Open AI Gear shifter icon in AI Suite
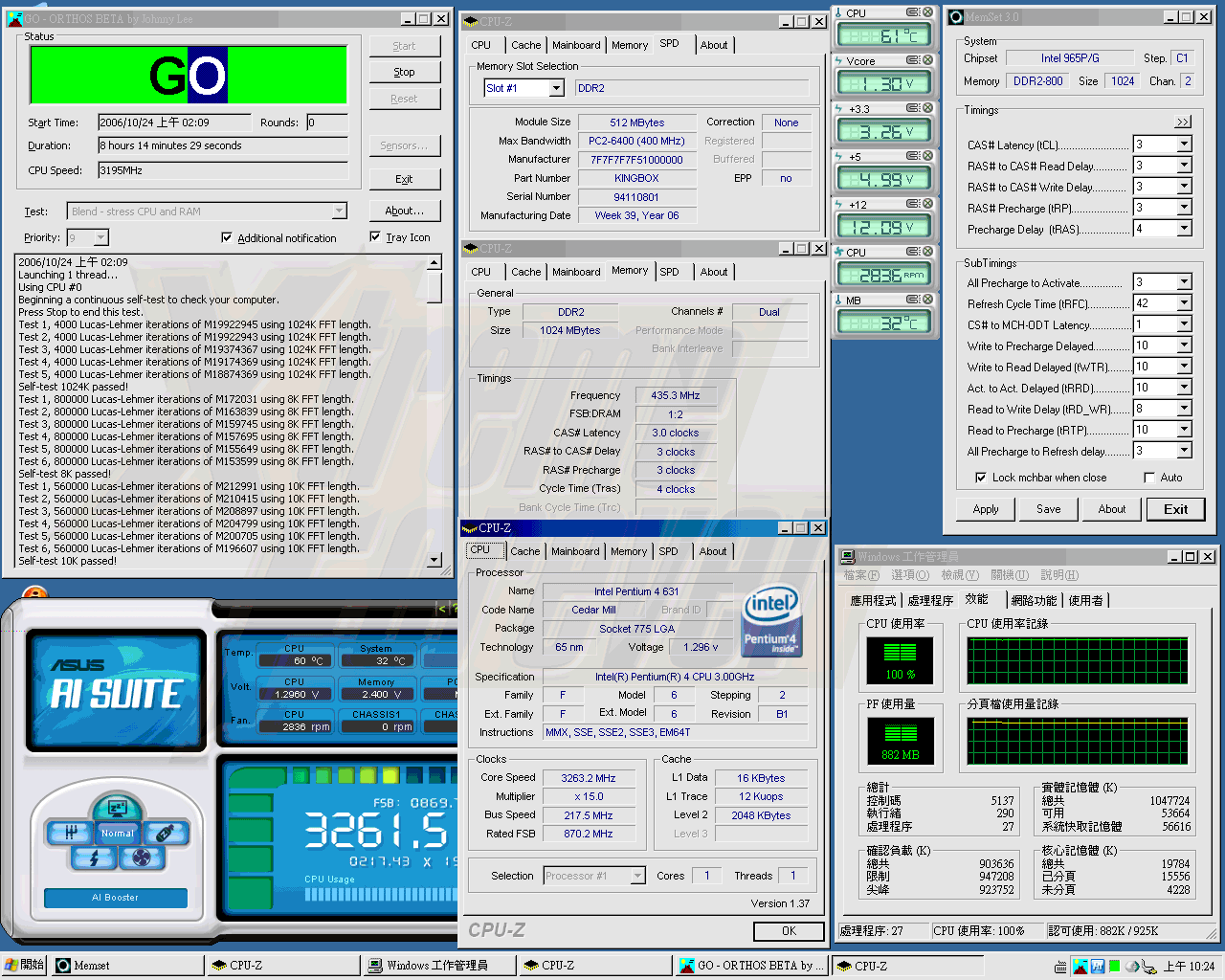Image resolution: width=1225 pixels, height=980 pixels. click(x=71, y=834)
